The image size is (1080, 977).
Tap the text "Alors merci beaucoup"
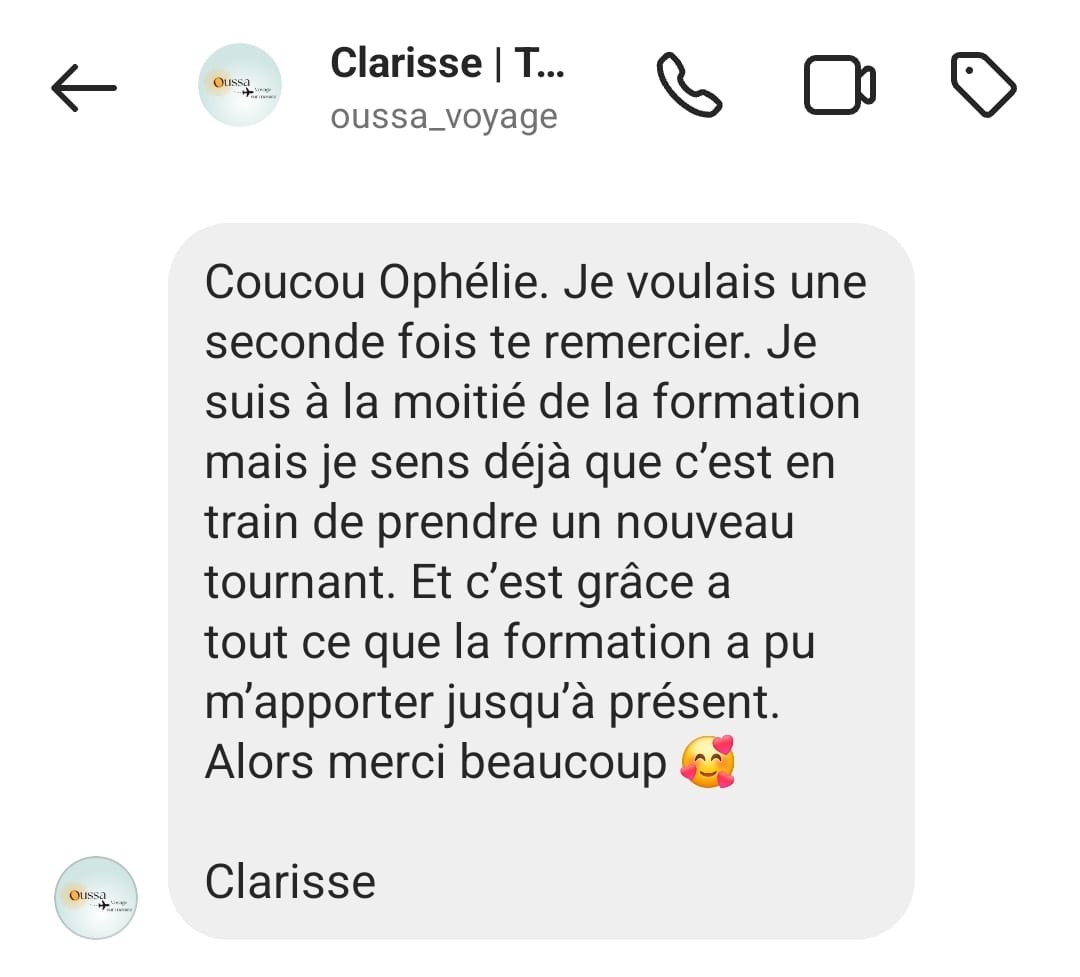pos(435,762)
